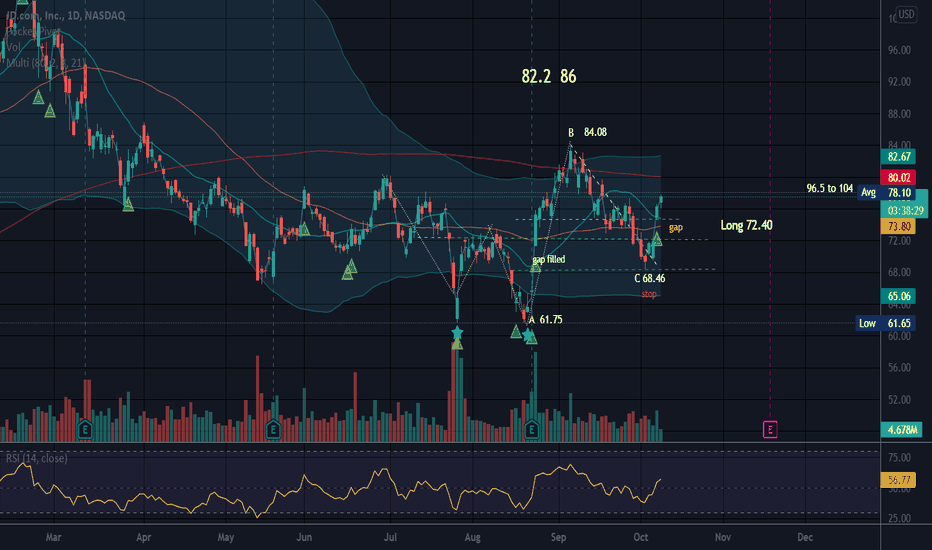
Task: Click the May label on time axis
Action: tap(226, 537)
